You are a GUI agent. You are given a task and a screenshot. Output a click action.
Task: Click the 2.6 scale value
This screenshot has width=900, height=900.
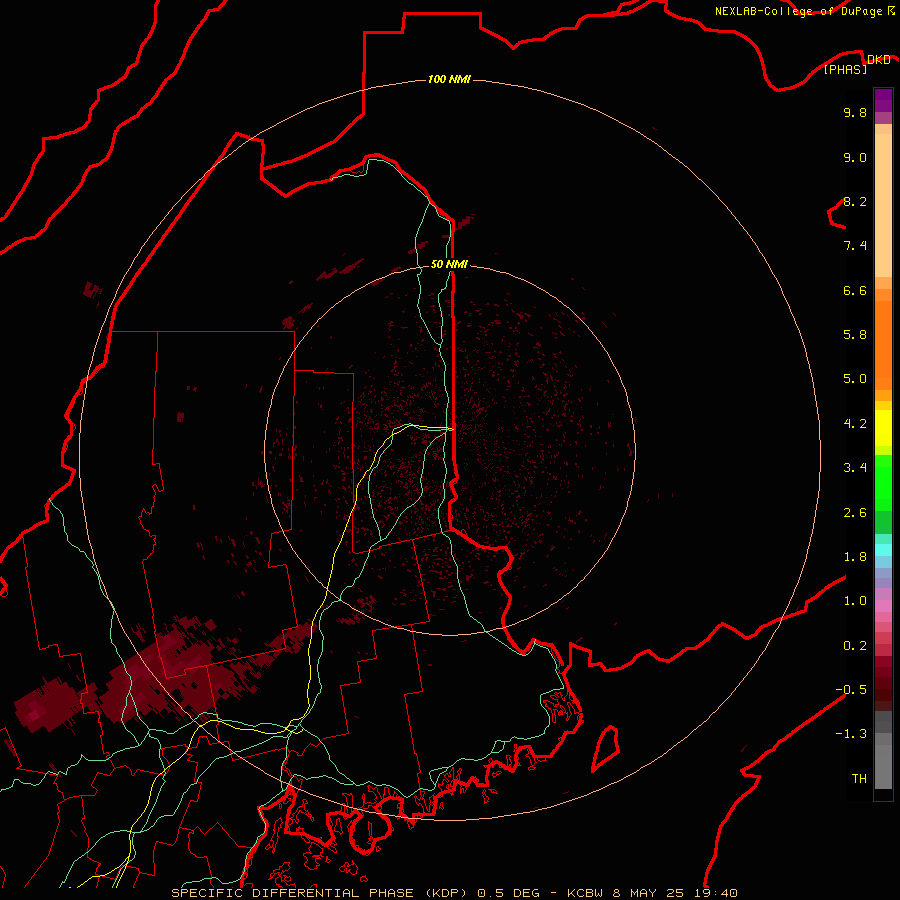[855, 513]
